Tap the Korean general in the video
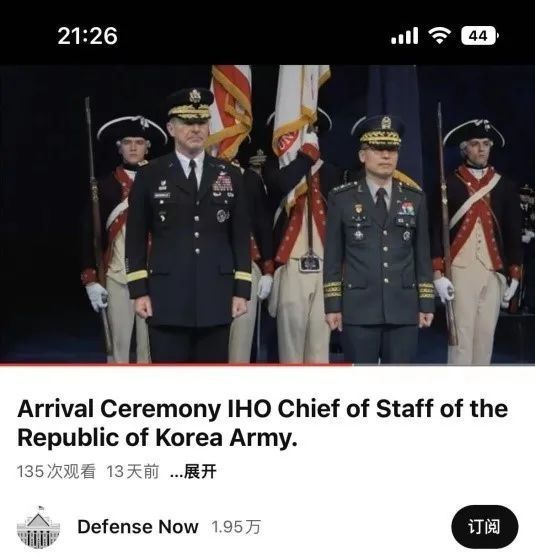The width and height of the screenshot is (535, 556). [x=379, y=241]
